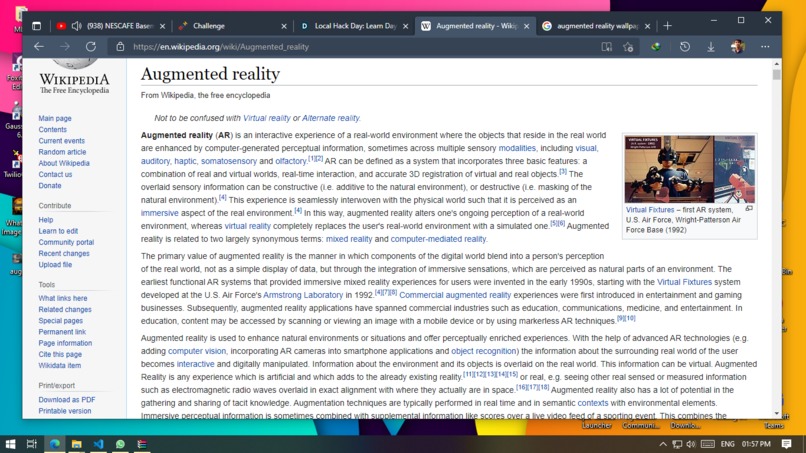Viewport: 806px width, 453px height.
Task: Add this page to favorites star icon
Action: click(x=628, y=47)
